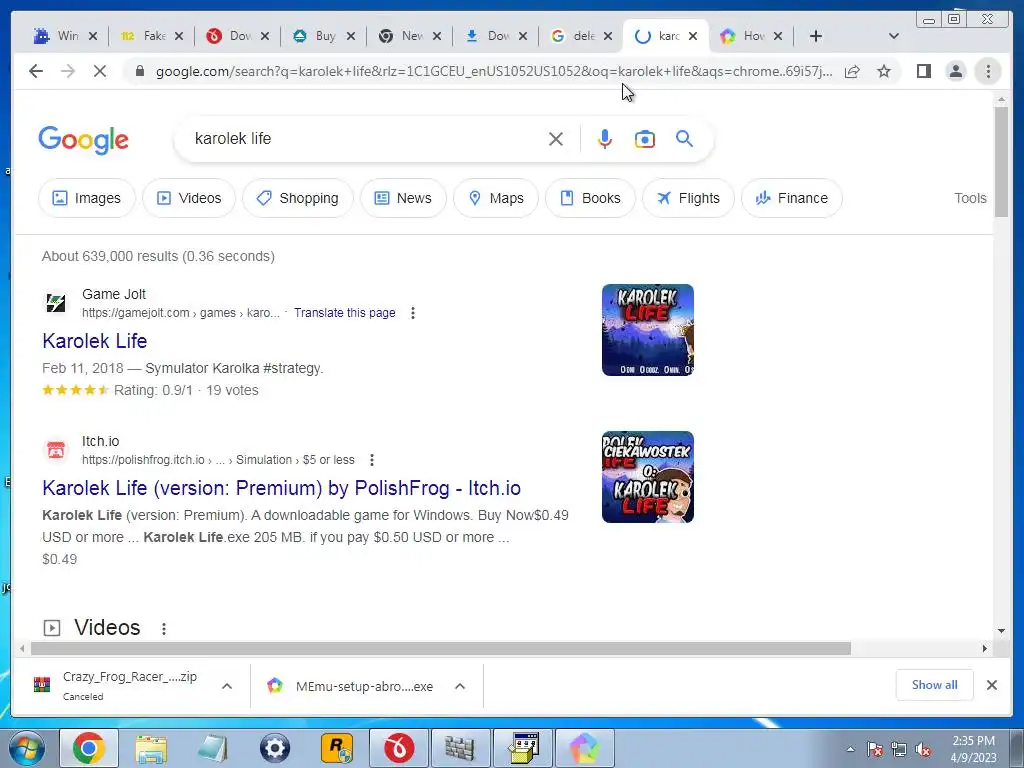
Task: Open Opera browser from the taskbar
Action: pyautogui.click(x=399, y=748)
